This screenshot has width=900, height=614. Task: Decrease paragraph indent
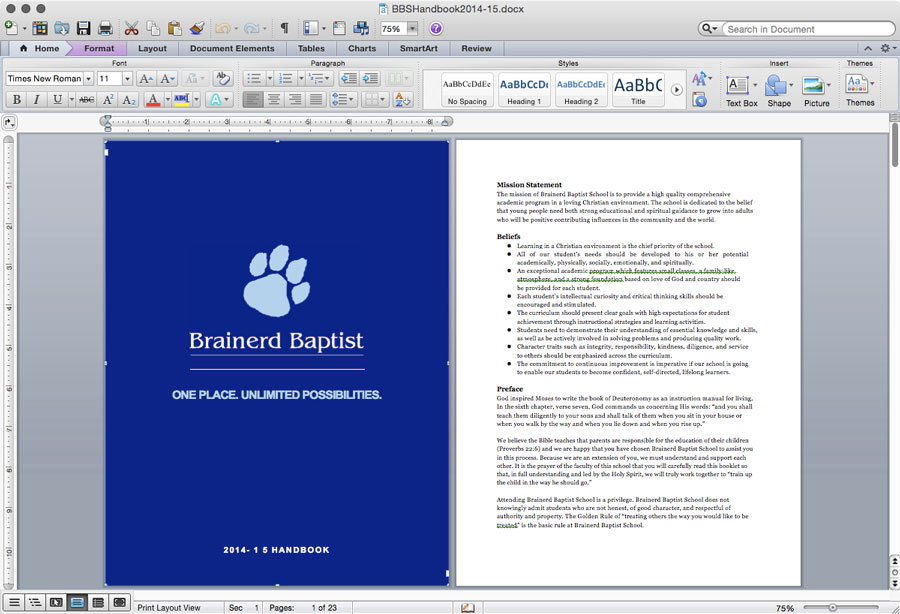click(348, 79)
